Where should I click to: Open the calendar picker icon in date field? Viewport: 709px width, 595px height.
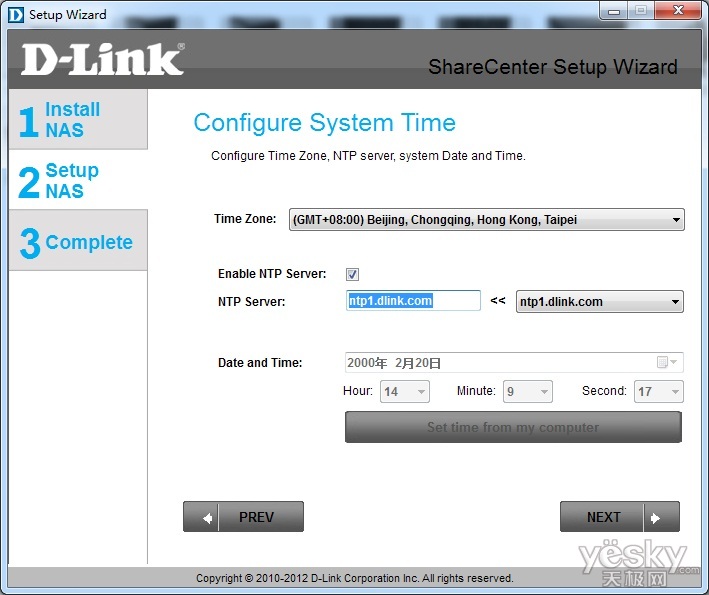666,362
